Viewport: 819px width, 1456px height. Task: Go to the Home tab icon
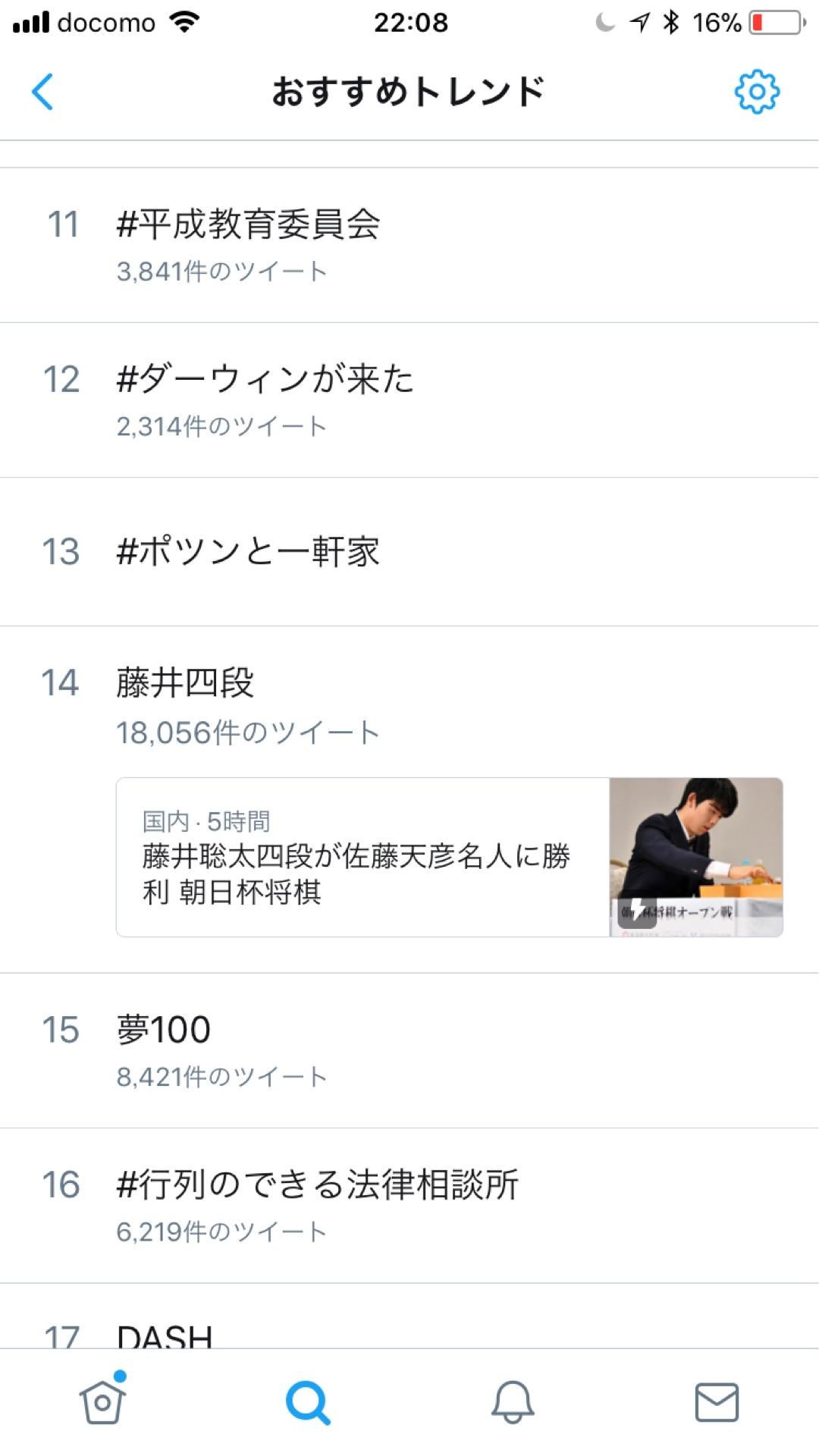[102, 1400]
